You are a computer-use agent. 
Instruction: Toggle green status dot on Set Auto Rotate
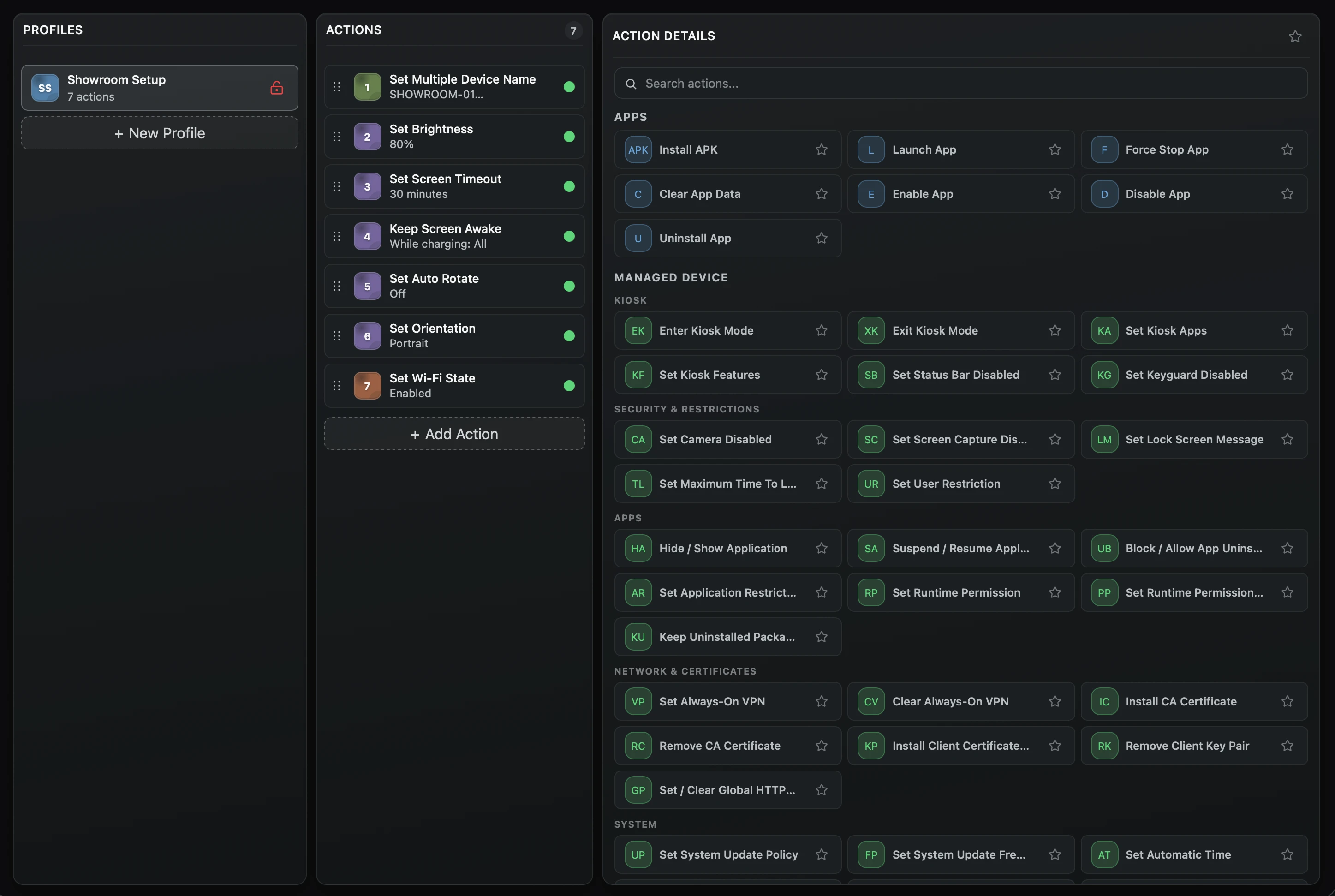(568, 286)
